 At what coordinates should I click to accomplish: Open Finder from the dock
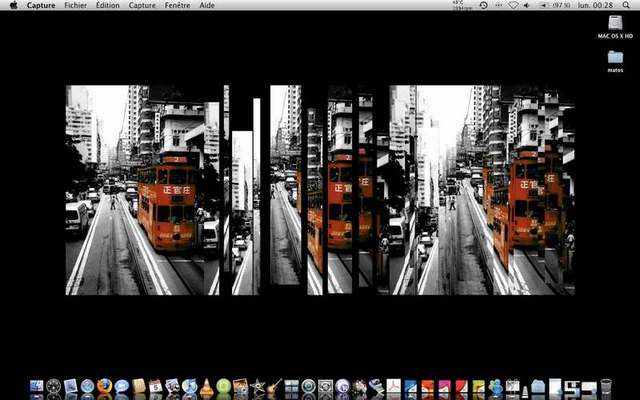point(36,386)
